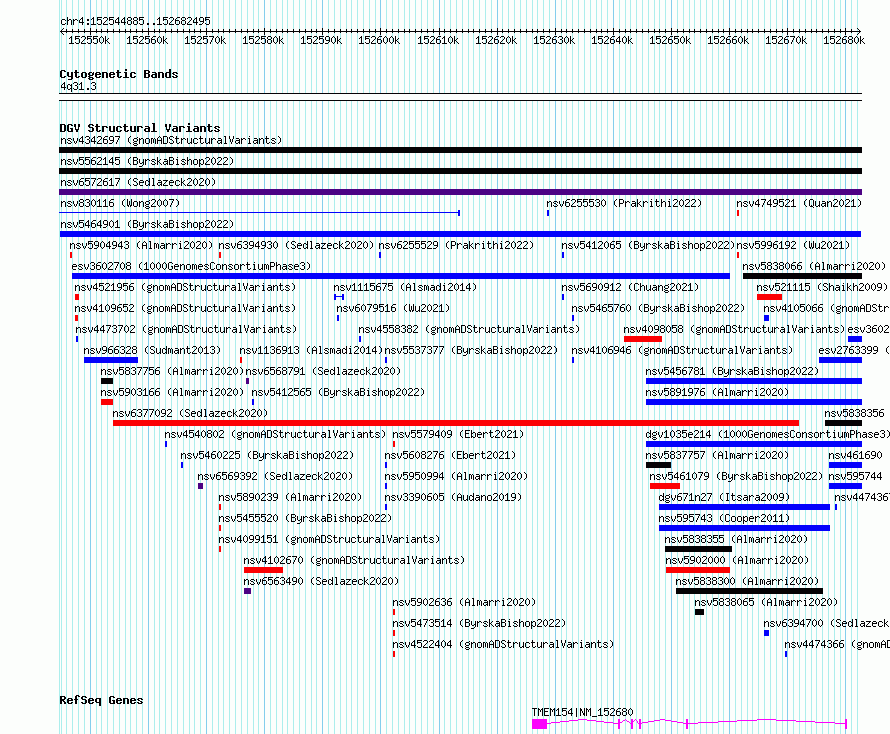
Task: Select the blue nsv5891976 Almarri2020 bar
Action: coord(754,402)
